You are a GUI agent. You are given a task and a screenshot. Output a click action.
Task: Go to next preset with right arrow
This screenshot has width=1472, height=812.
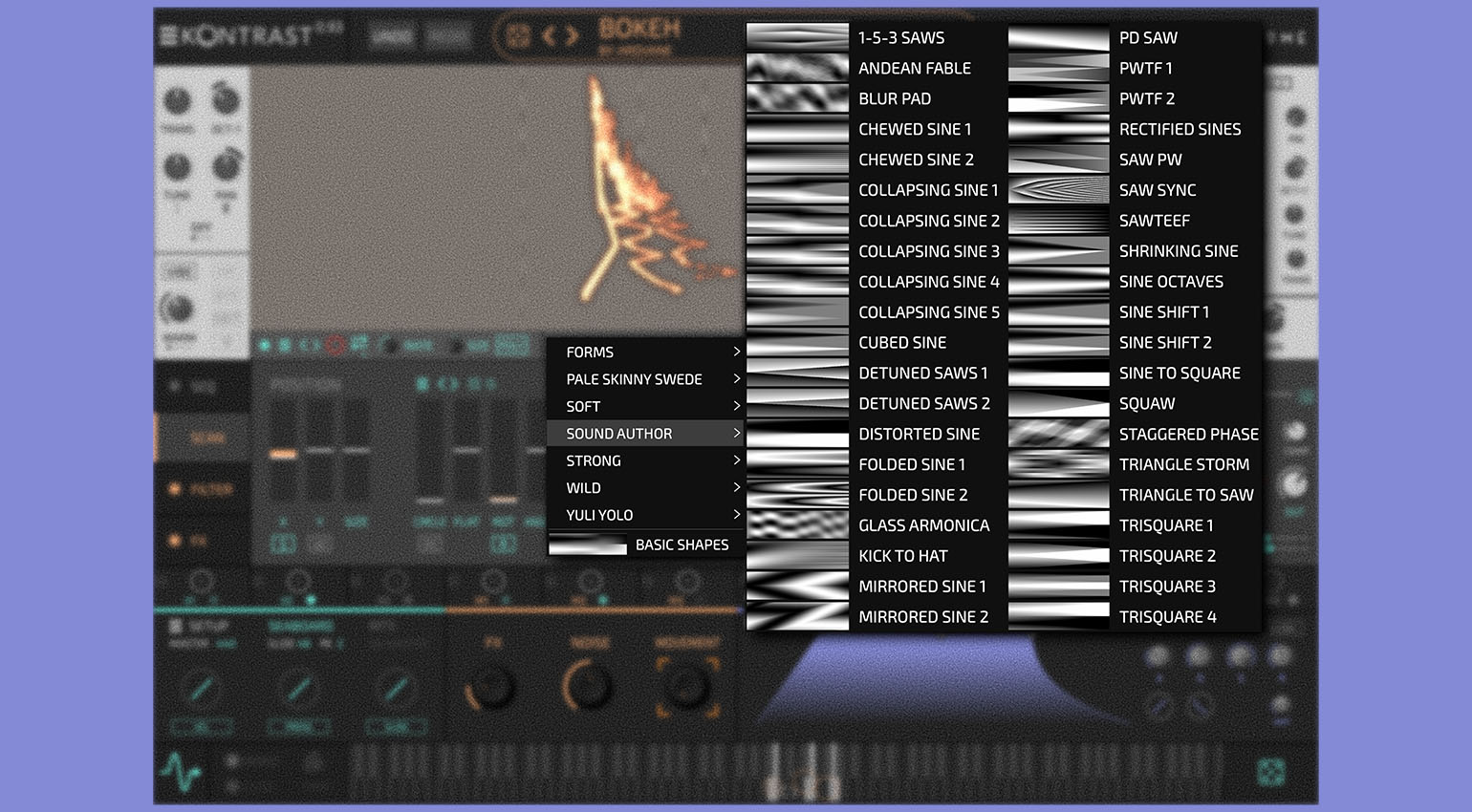pyautogui.click(x=573, y=36)
